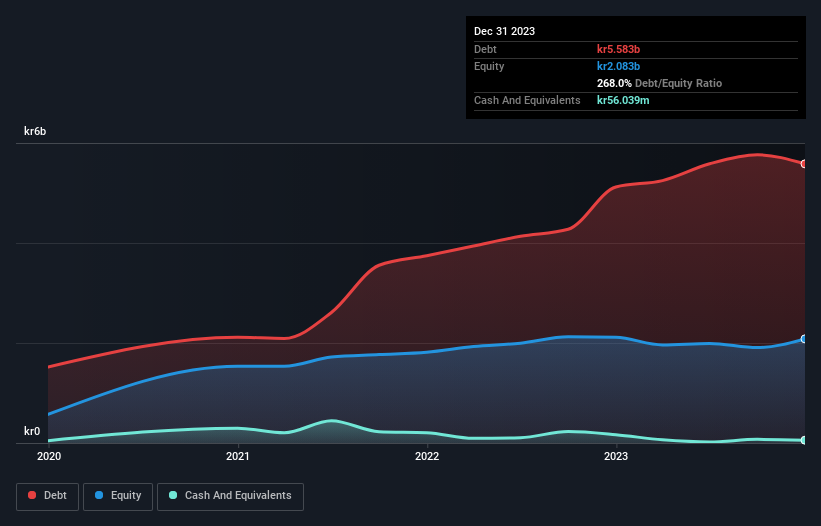821x526 pixels.
Task: Select the 2023 x-axis label
Action: click(616, 456)
